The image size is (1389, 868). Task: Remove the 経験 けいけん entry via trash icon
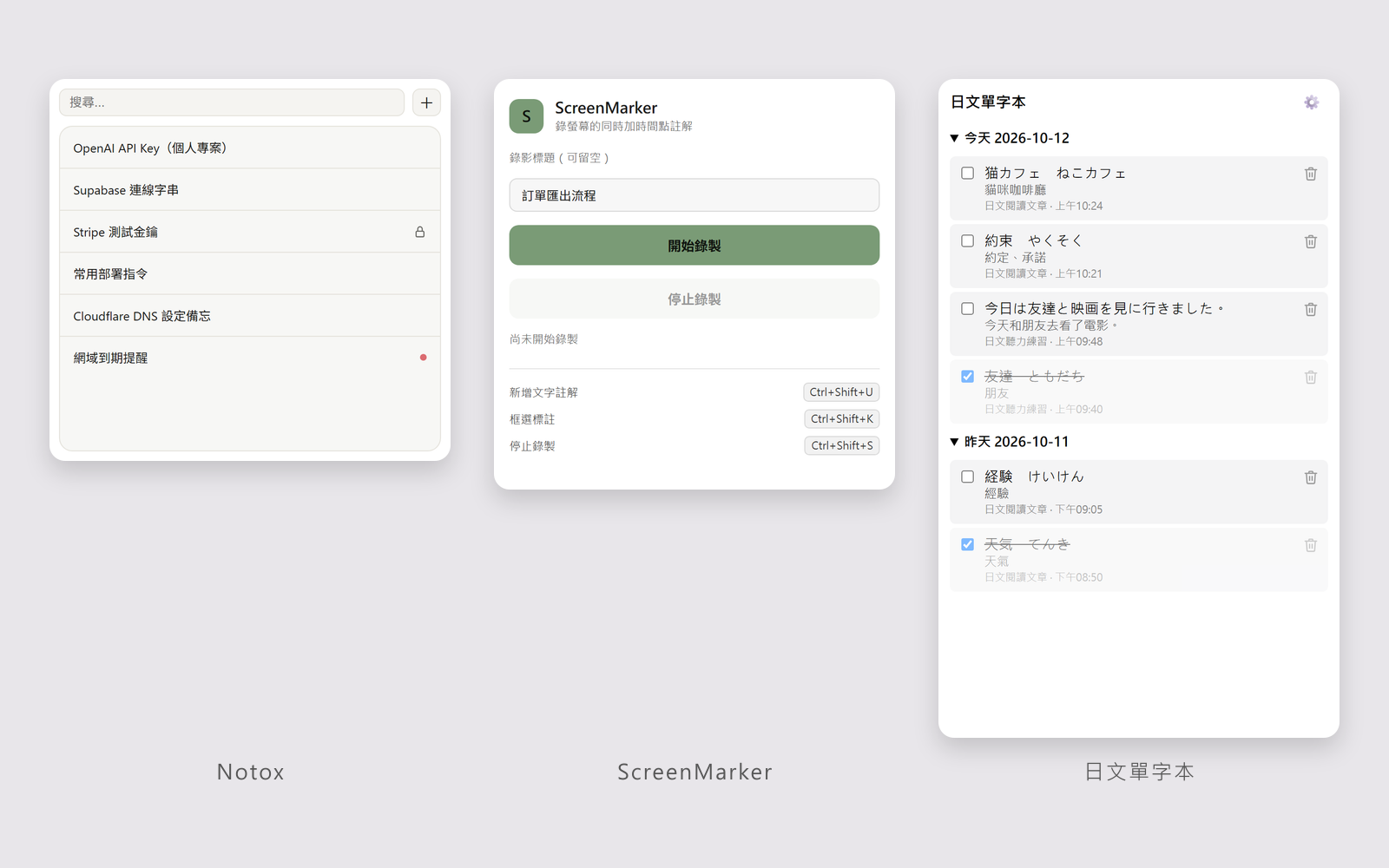(1311, 477)
